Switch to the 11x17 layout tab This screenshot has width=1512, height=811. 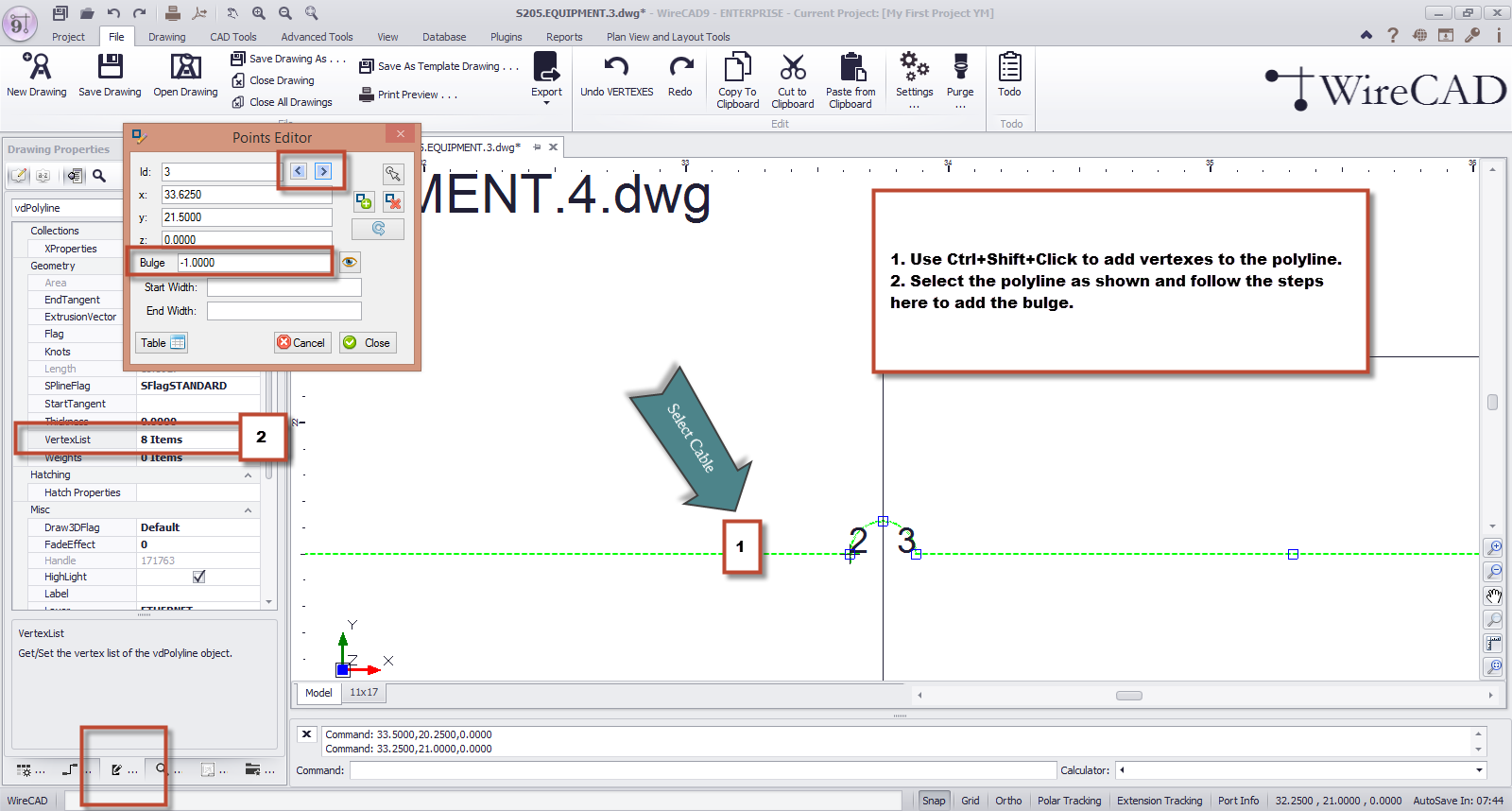[364, 693]
